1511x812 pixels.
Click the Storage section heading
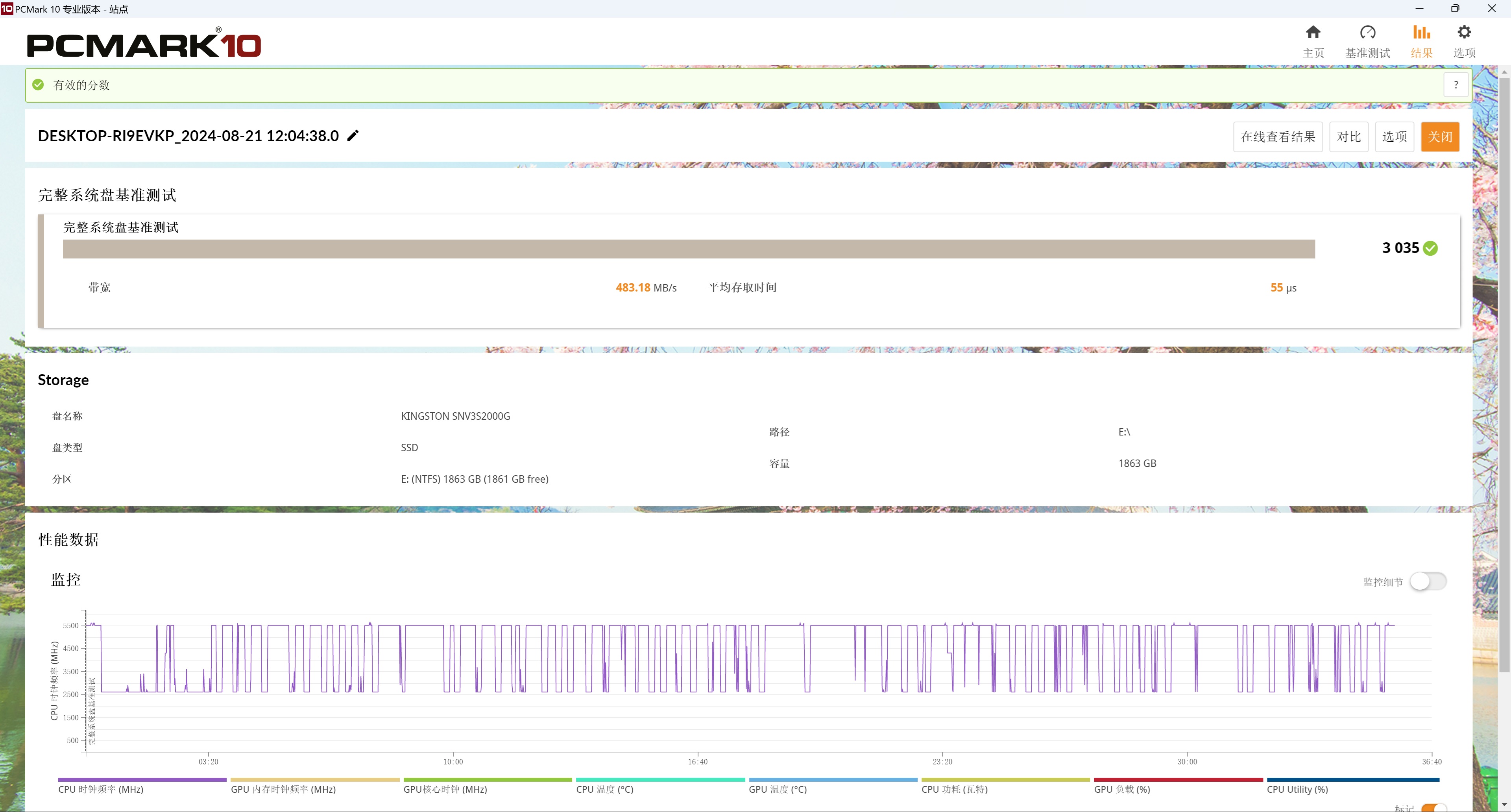[63, 380]
